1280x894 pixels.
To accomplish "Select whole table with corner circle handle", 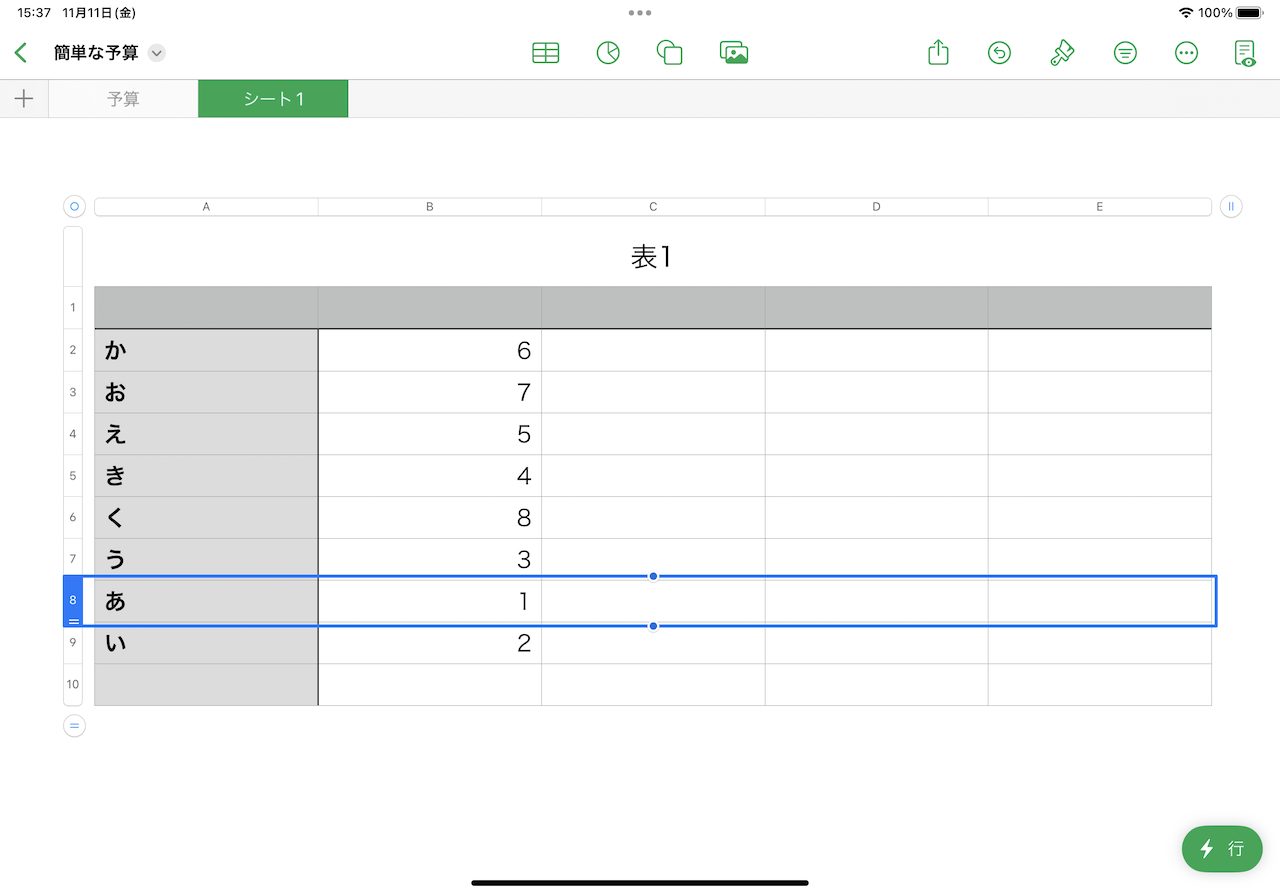I will pyautogui.click(x=74, y=207).
